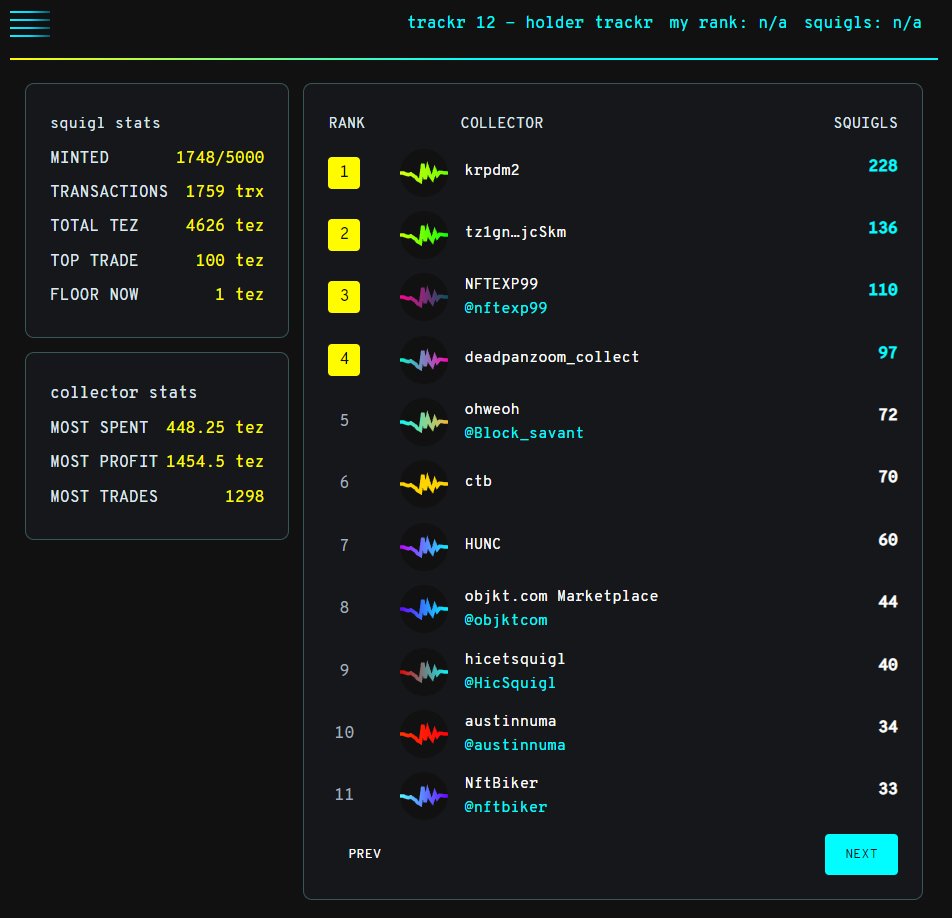Click the 228 squigls count
Screen dimensions: 952x918
coord(883,166)
